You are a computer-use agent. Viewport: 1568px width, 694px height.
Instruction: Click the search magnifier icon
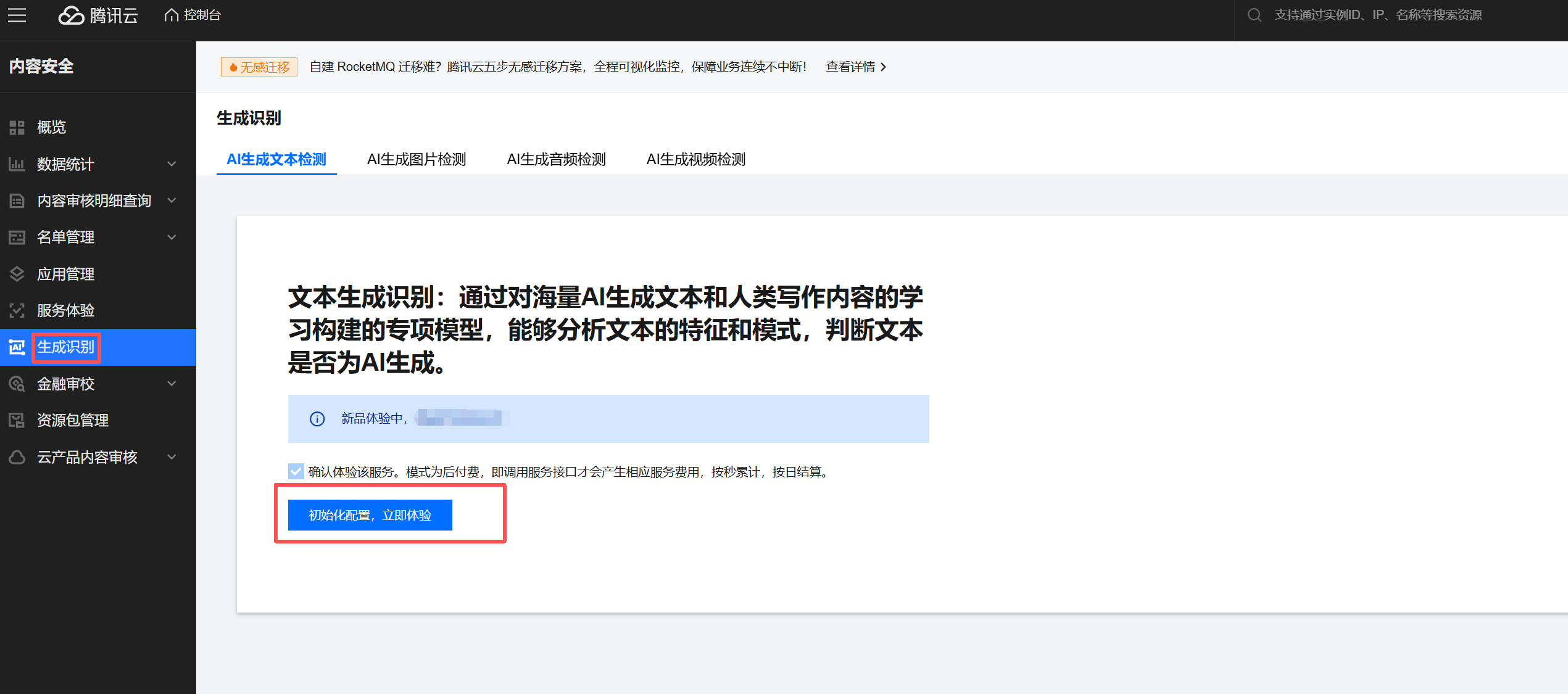[x=1254, y=15]
